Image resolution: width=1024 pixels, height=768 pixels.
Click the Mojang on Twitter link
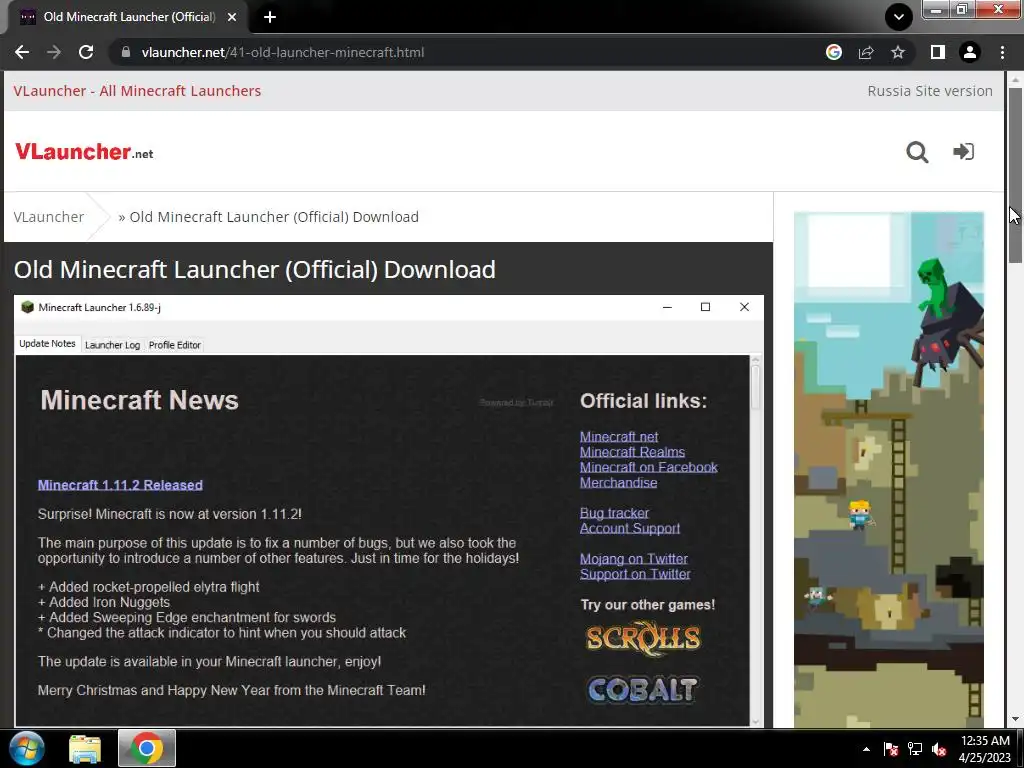click(x=633, y=558)
